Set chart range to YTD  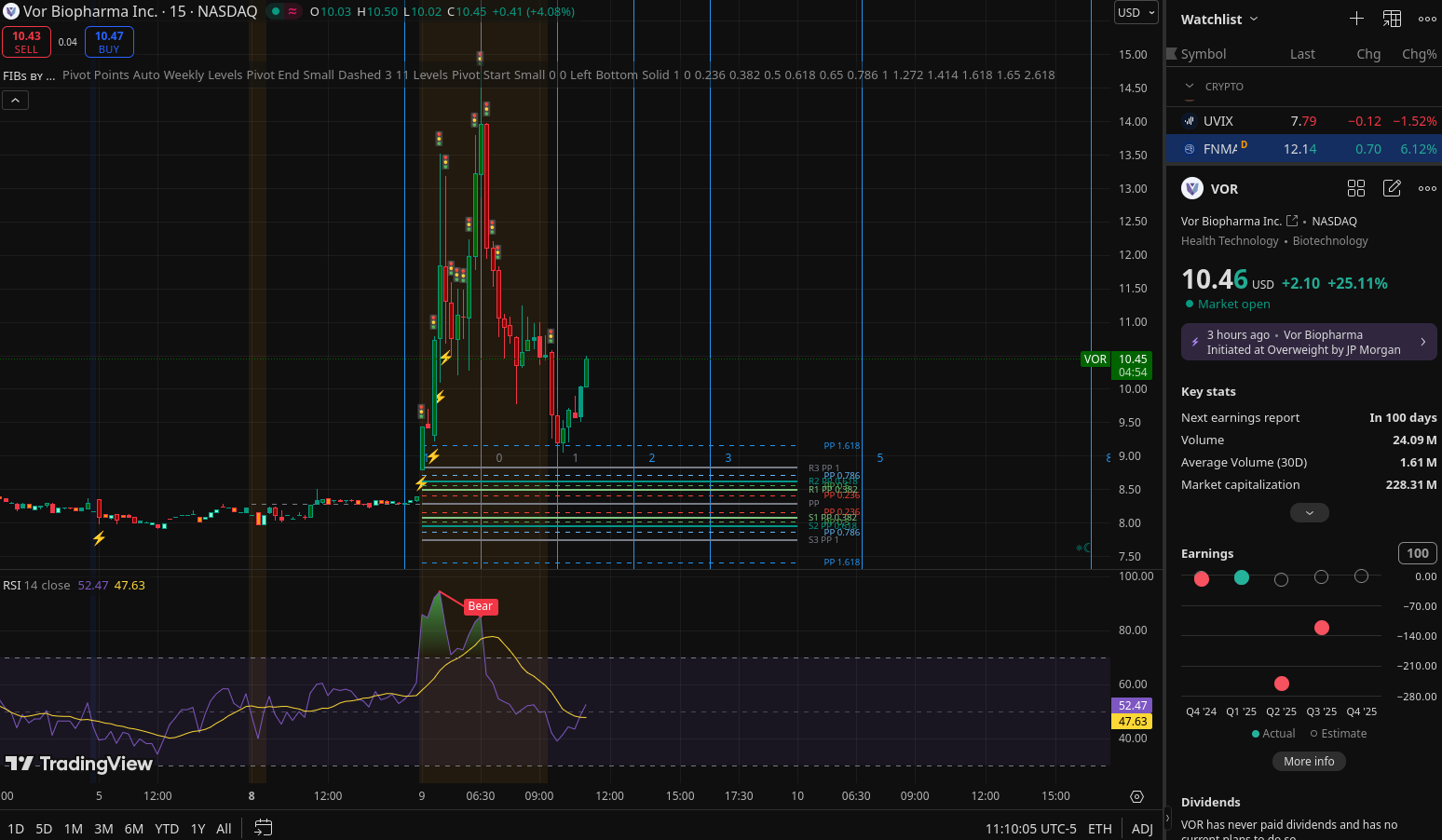(167, 829)
